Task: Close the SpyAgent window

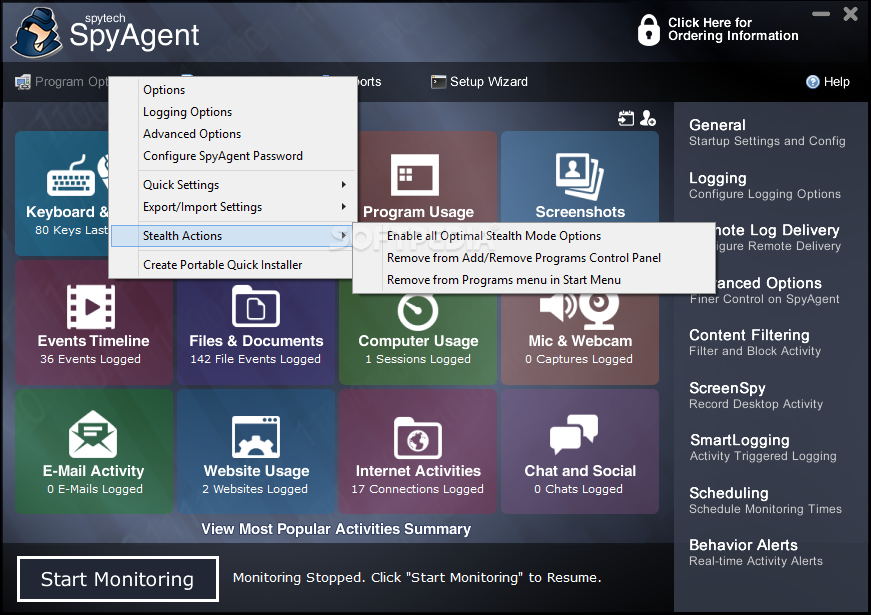Action: [x=850, y=14]
